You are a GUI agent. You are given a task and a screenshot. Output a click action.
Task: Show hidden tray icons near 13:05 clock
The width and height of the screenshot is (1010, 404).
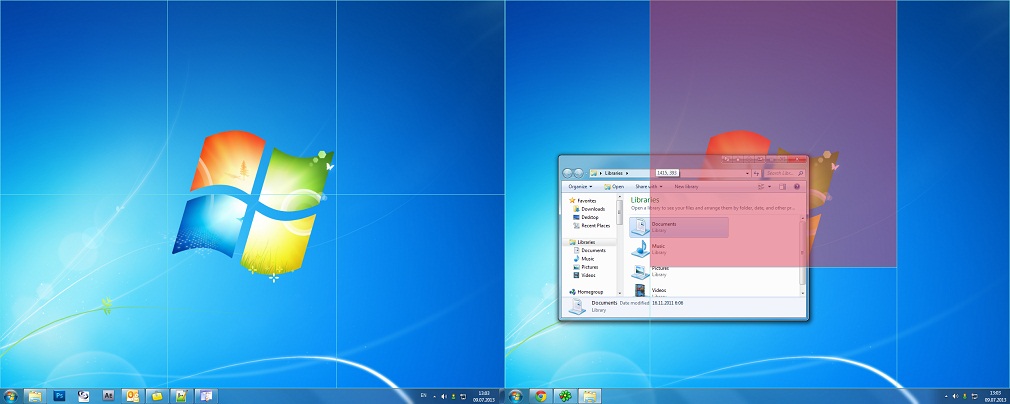click(x=948, y=396)
